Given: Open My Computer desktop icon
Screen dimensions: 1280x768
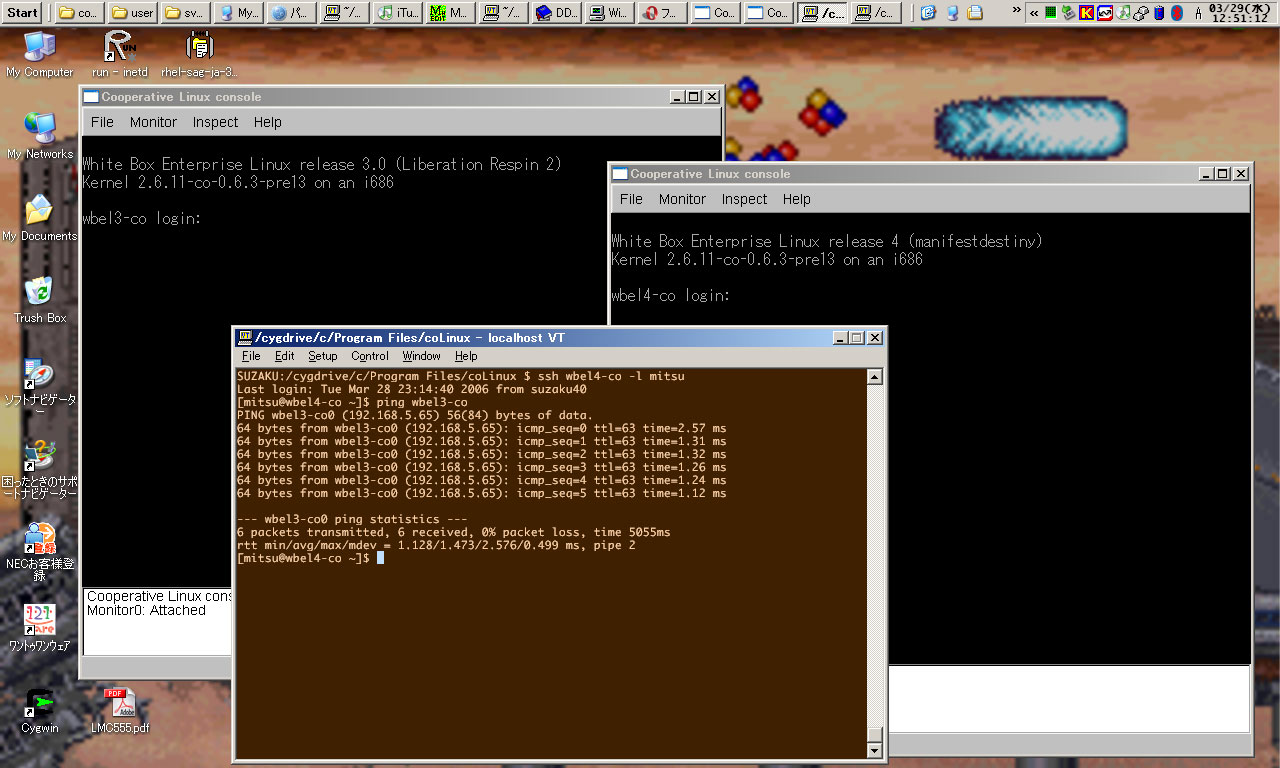Looking at the screenshot, I should (x=39, y=48).
